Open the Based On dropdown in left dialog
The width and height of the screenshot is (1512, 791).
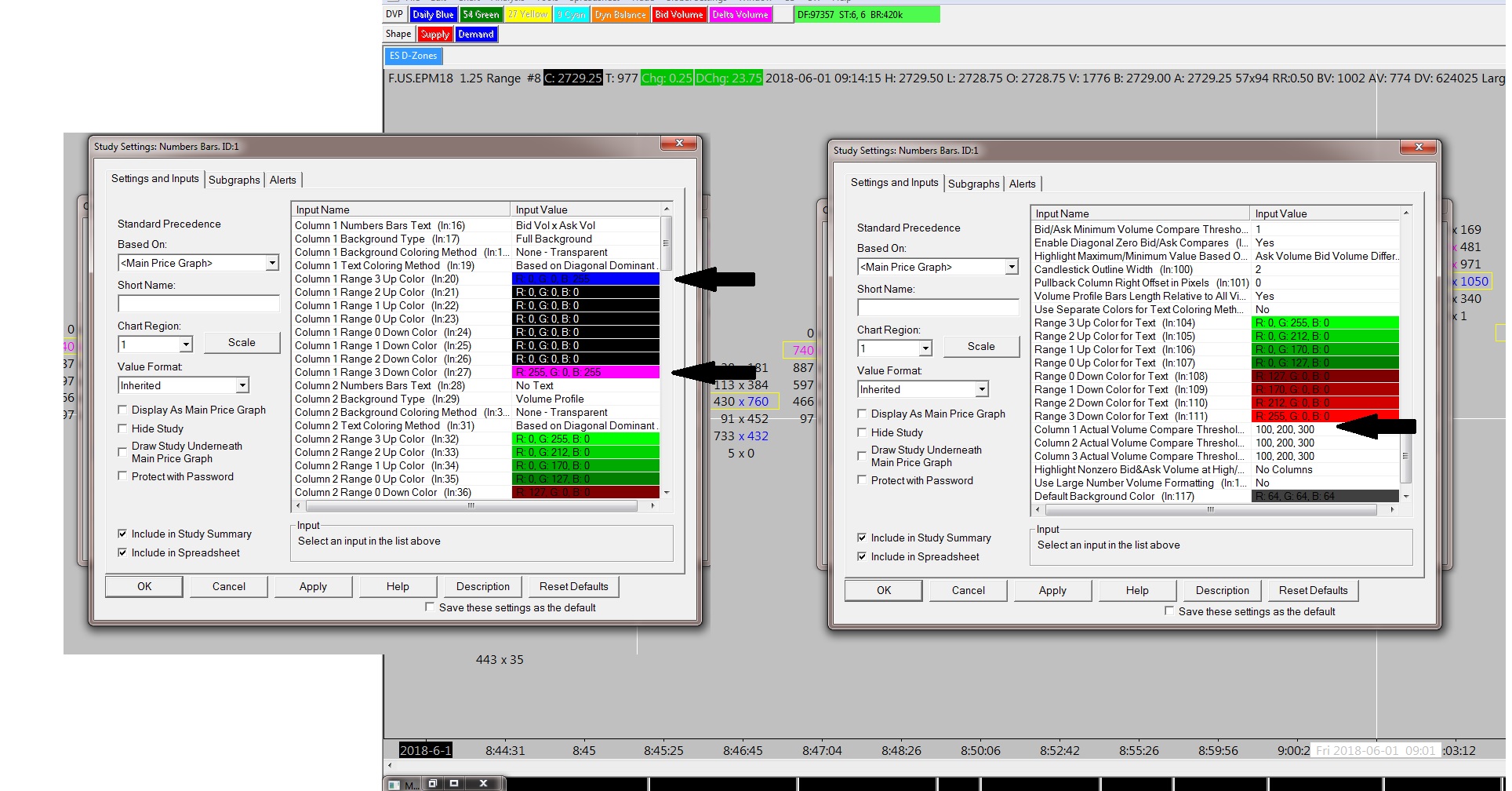coord(272,264)
